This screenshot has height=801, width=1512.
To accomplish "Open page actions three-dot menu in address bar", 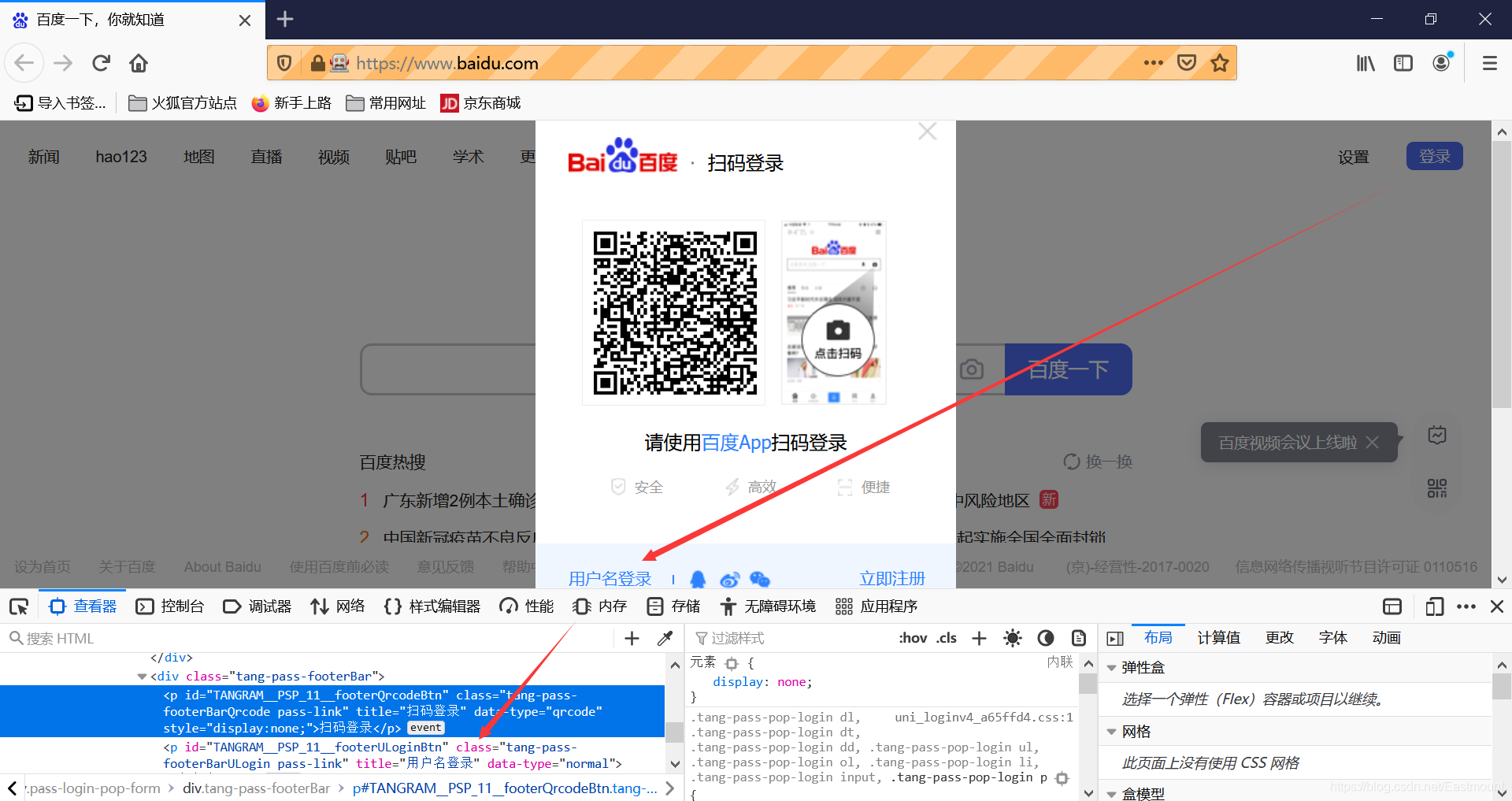I will point(1154,63).
